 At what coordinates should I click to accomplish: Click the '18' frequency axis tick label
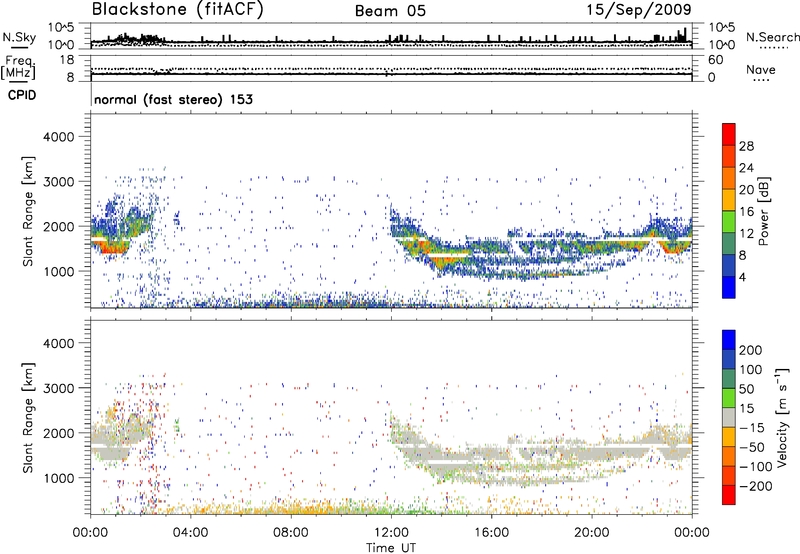pos(67,60)
